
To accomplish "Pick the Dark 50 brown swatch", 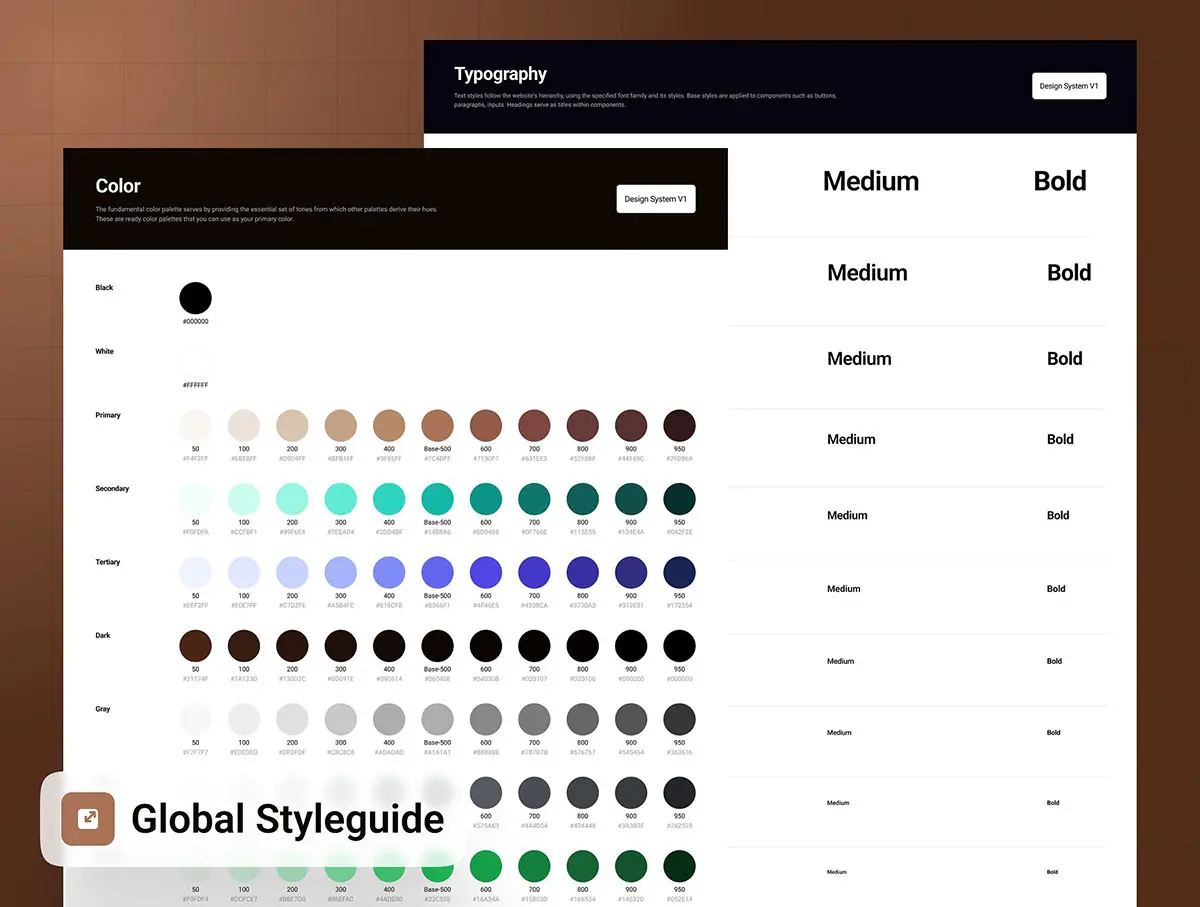I will (195, 646).
